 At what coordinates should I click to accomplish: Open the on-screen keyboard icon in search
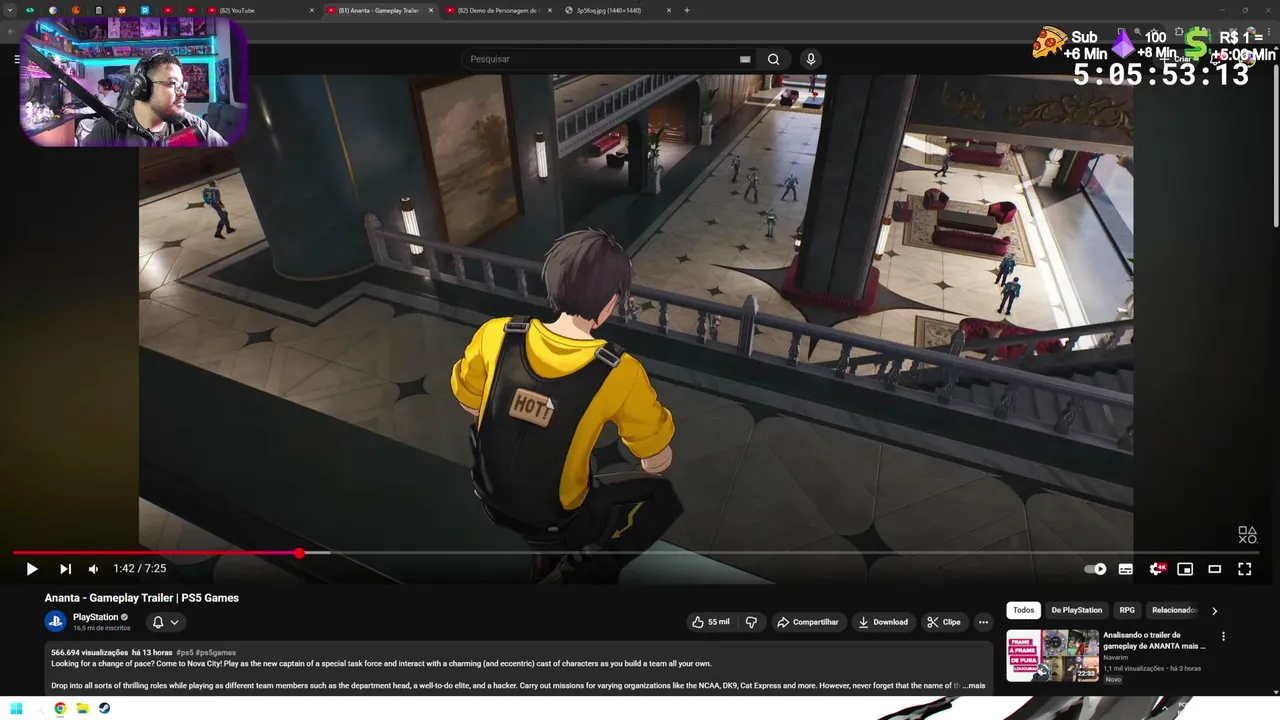(x=745, y=59)
